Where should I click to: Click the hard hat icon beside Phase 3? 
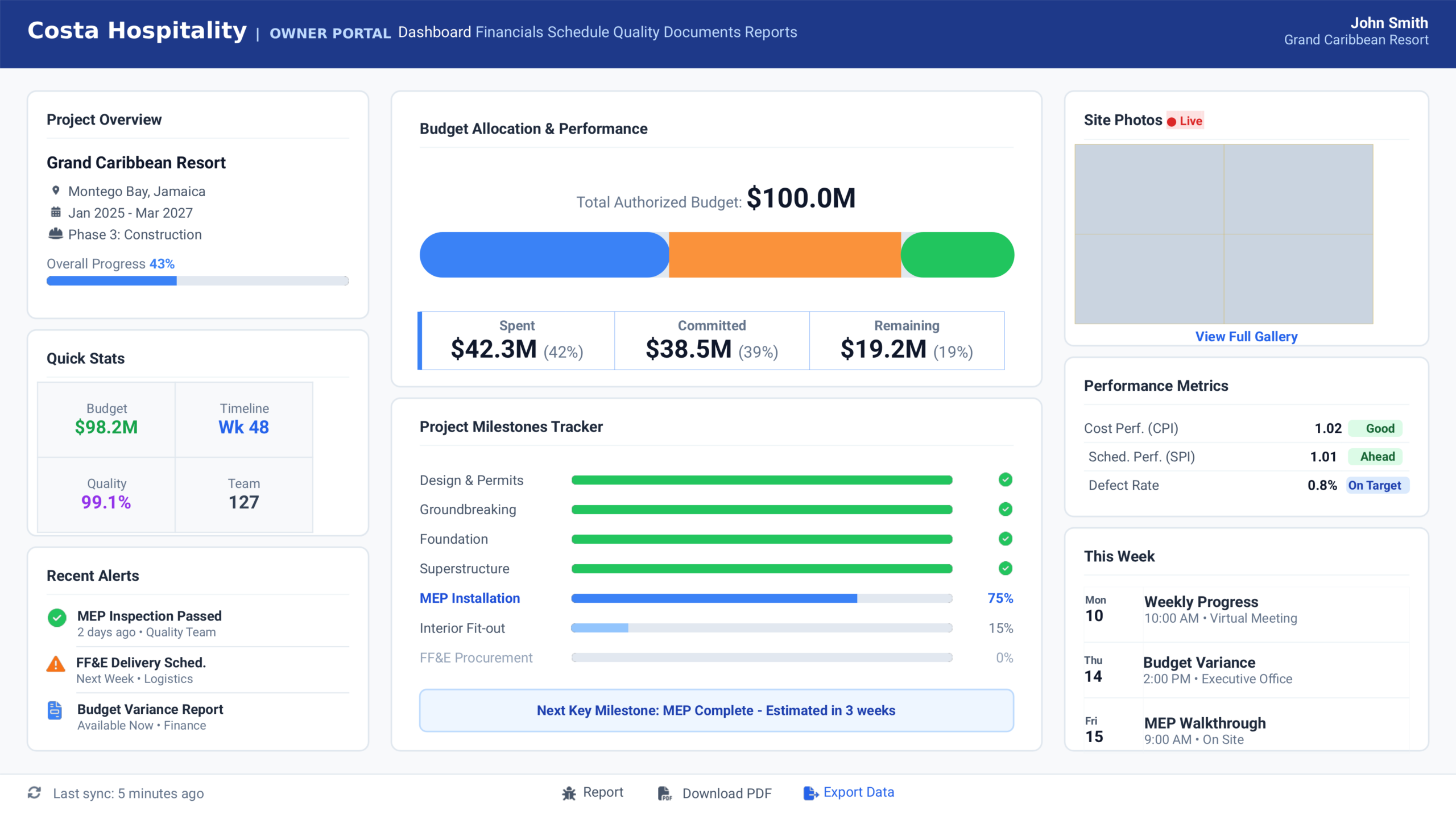56,234
